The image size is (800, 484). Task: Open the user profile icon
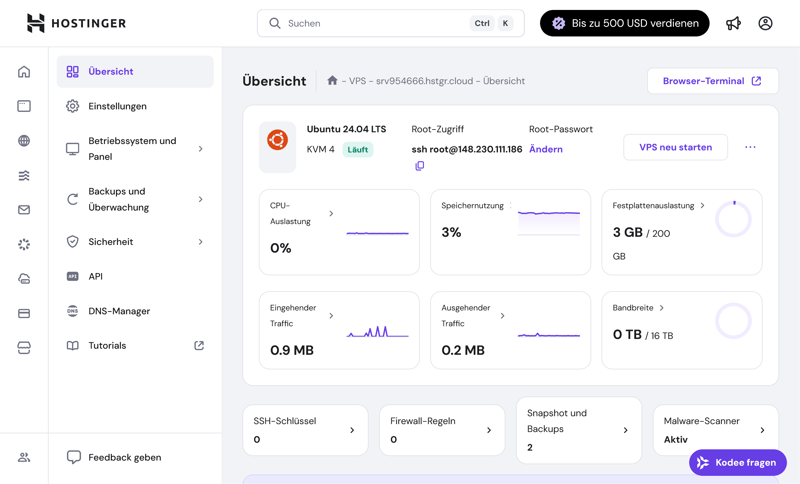click(x=765, y=23)
